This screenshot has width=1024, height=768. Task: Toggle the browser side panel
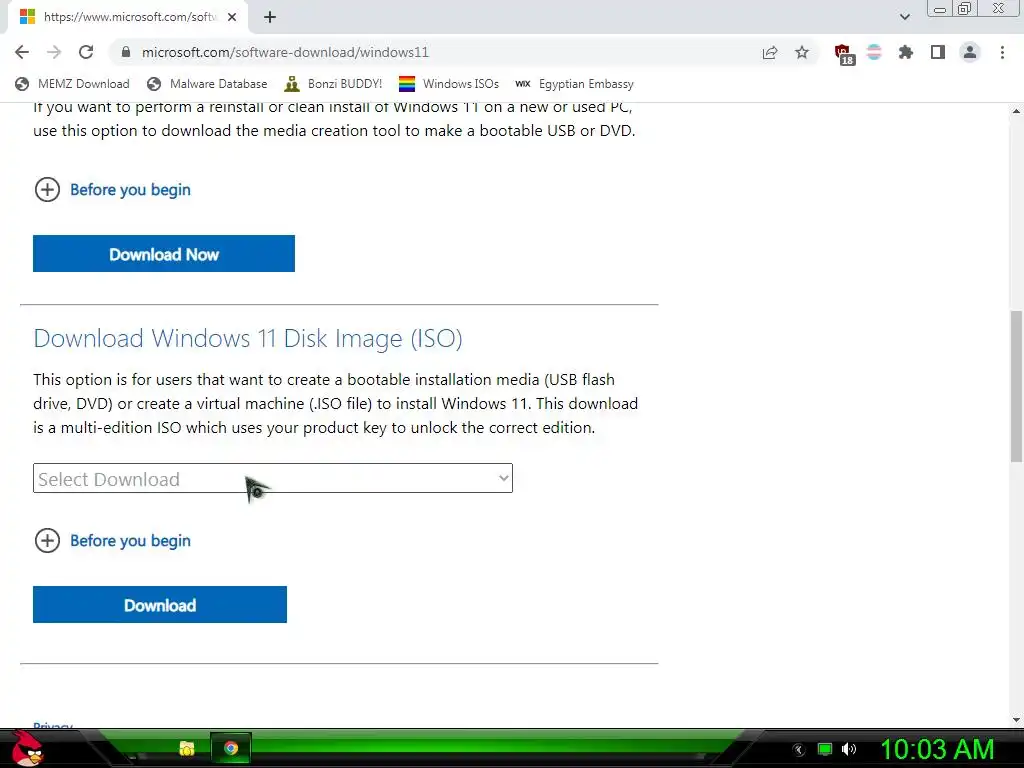click(938, 52)
